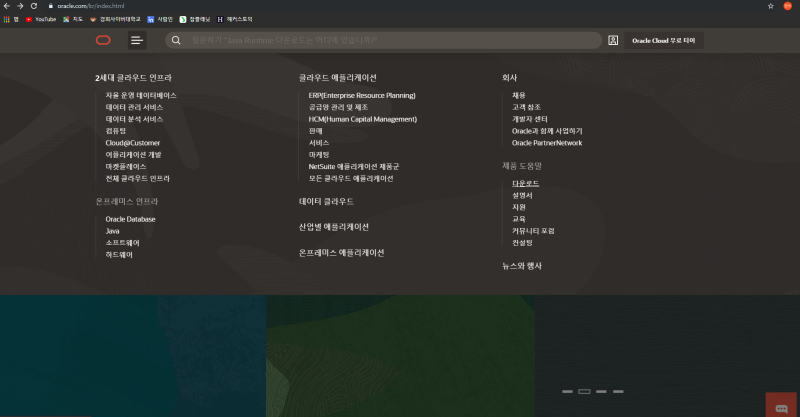View site info via the lock icon
This screenshot has height=417, width=800.
coord(51,6)
